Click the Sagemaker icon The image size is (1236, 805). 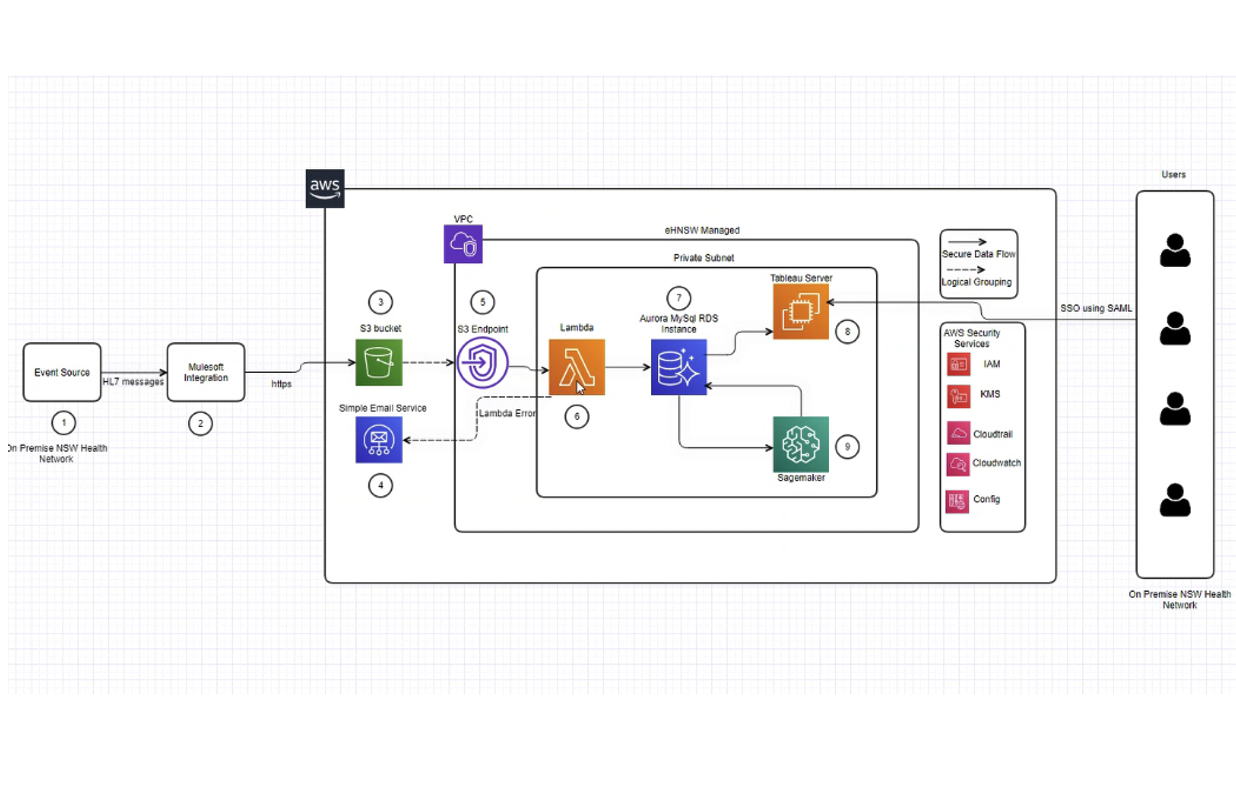pos(800,444)
